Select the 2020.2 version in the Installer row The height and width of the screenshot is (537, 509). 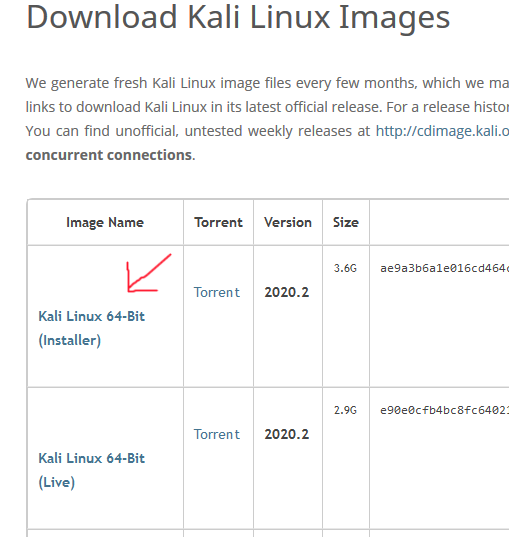[x=287, y=292]
